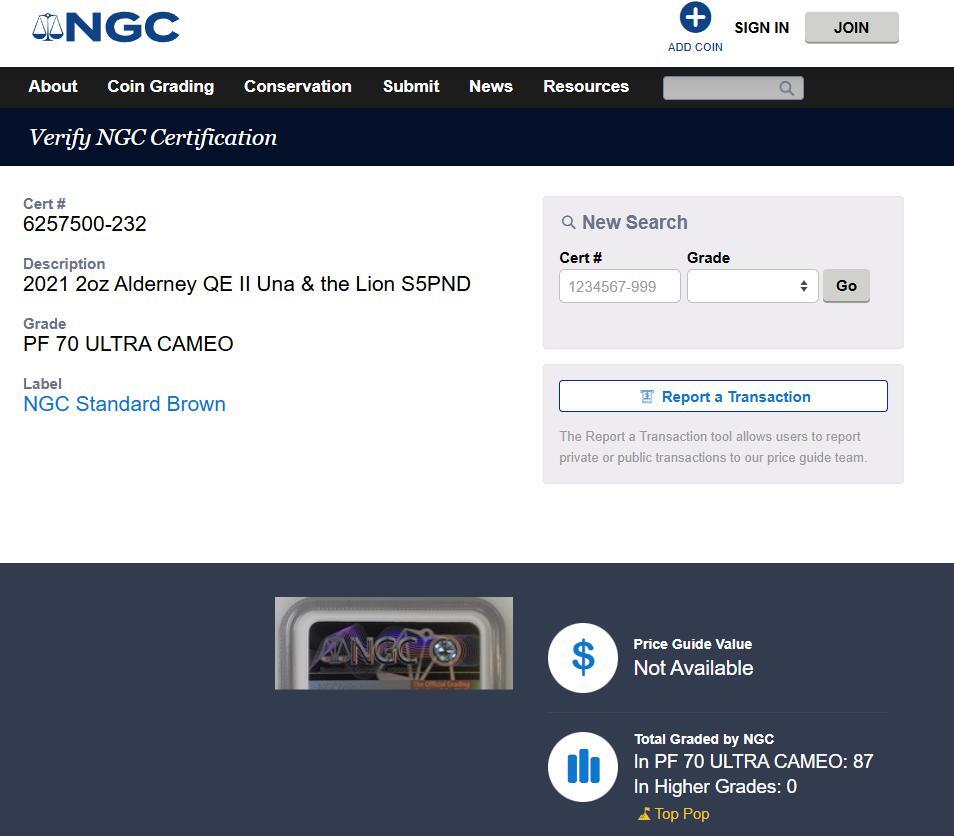Click the Top Pop link
This screenshot has width=954, height=836.
(681, 814)
